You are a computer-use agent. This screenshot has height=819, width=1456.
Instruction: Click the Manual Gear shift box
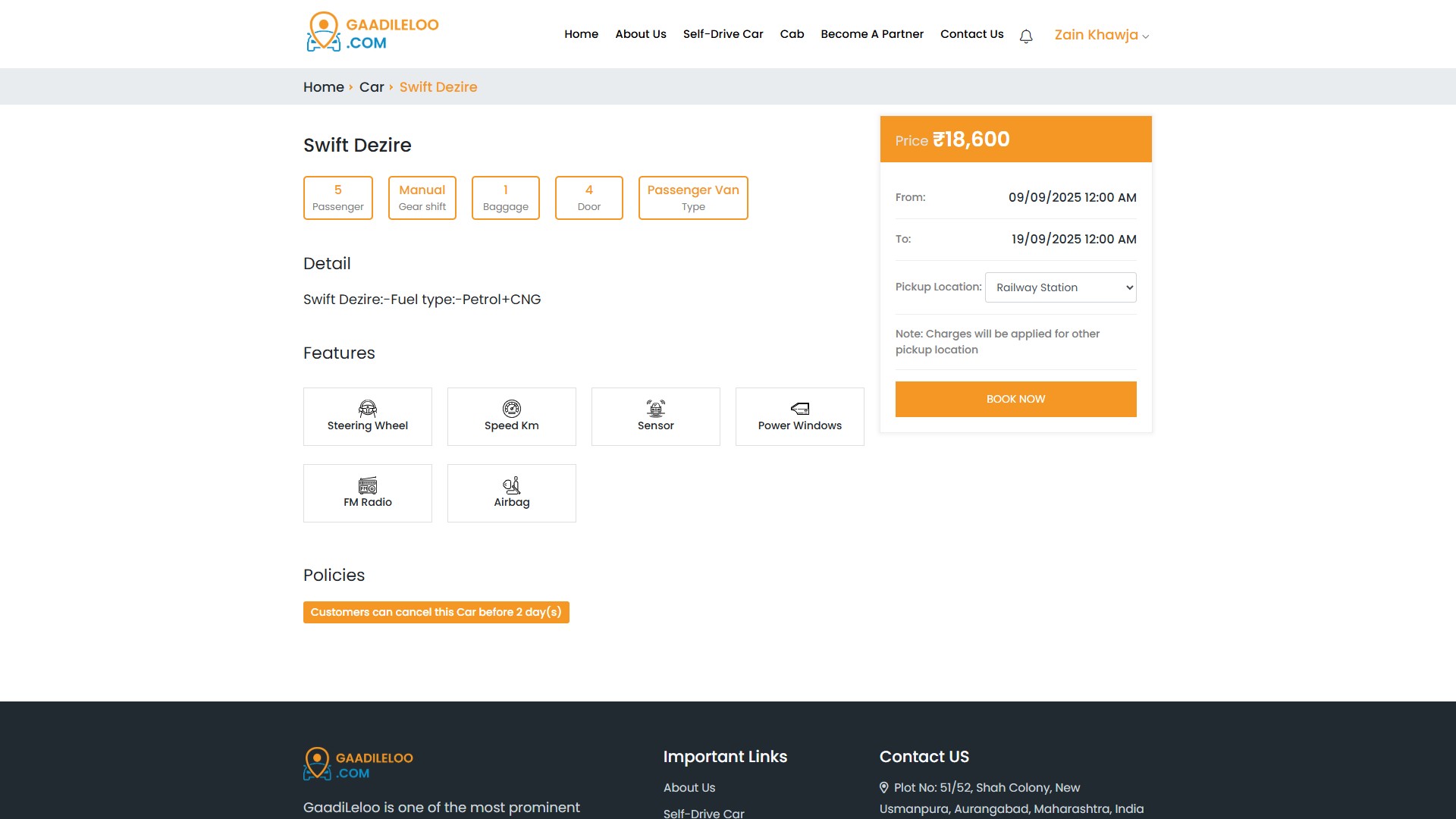pos(422,198)
